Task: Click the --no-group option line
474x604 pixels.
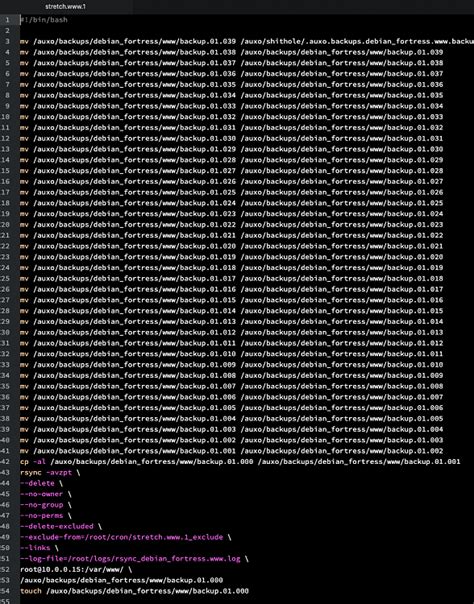Action: (x=46, y=505)
